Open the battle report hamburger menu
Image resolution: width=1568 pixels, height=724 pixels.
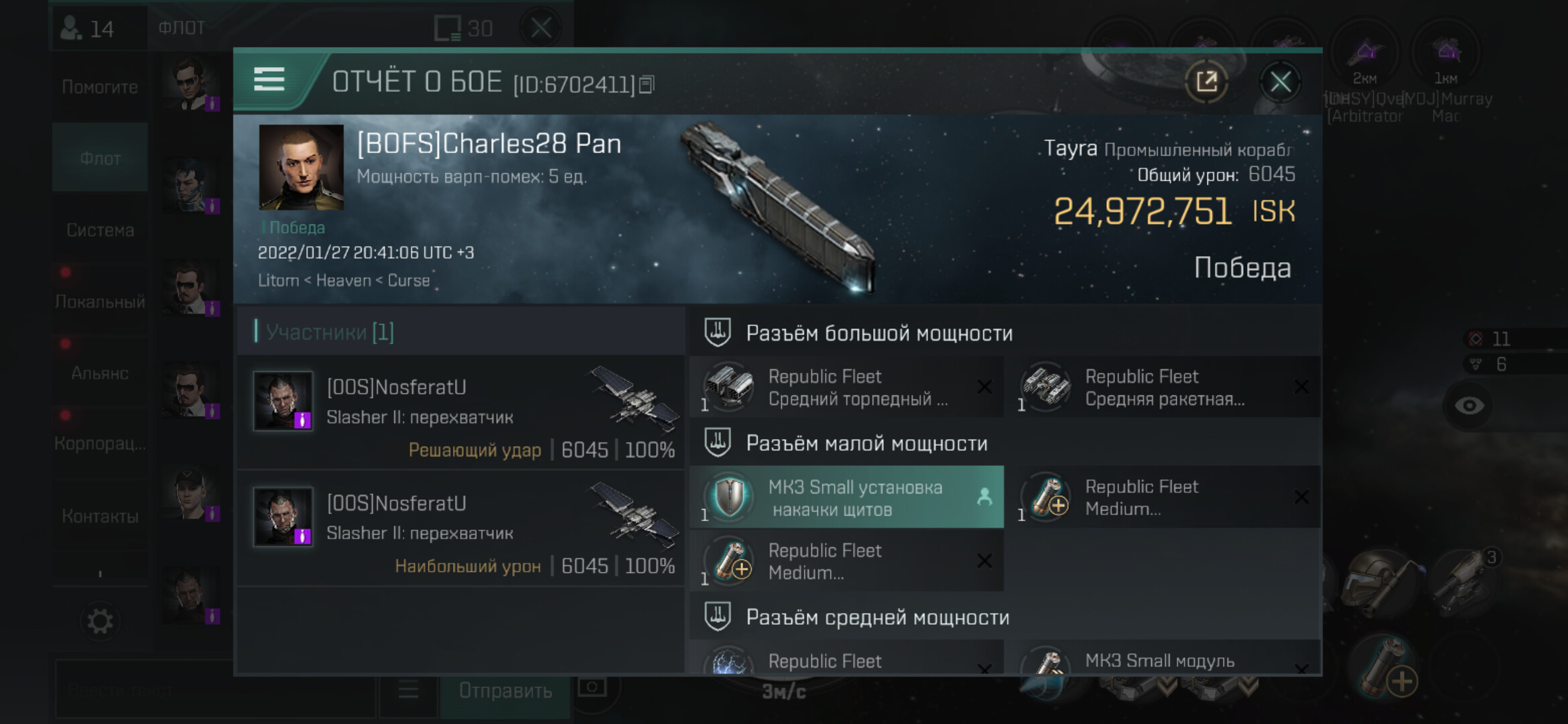269,80
